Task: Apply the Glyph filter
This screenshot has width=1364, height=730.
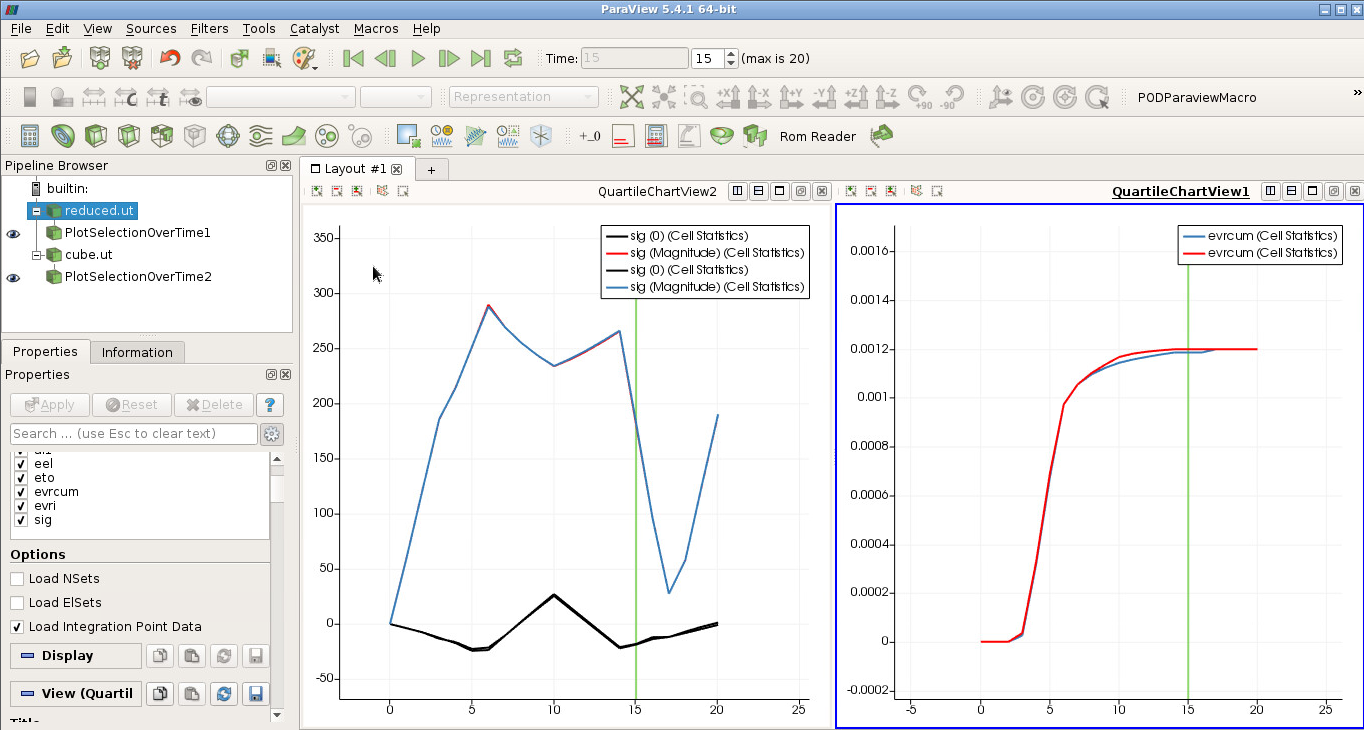Action: (x=227, y=135)
